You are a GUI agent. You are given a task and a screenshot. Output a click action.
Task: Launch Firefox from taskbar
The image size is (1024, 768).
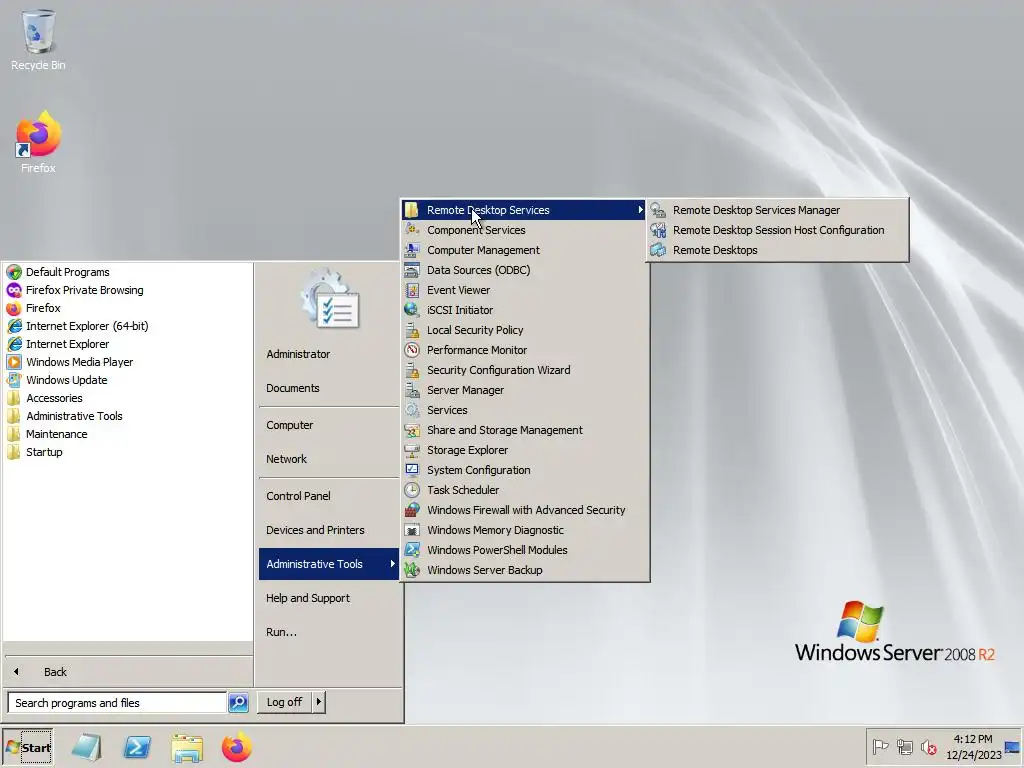coord(236,747)
